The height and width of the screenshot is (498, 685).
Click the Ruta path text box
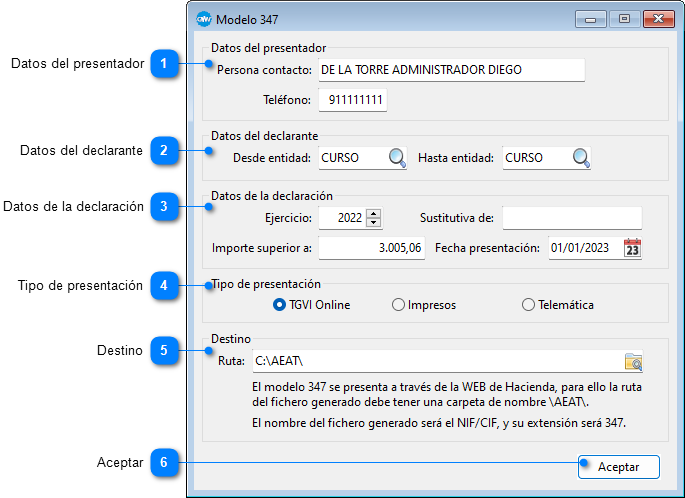click(x=435, y=361)
